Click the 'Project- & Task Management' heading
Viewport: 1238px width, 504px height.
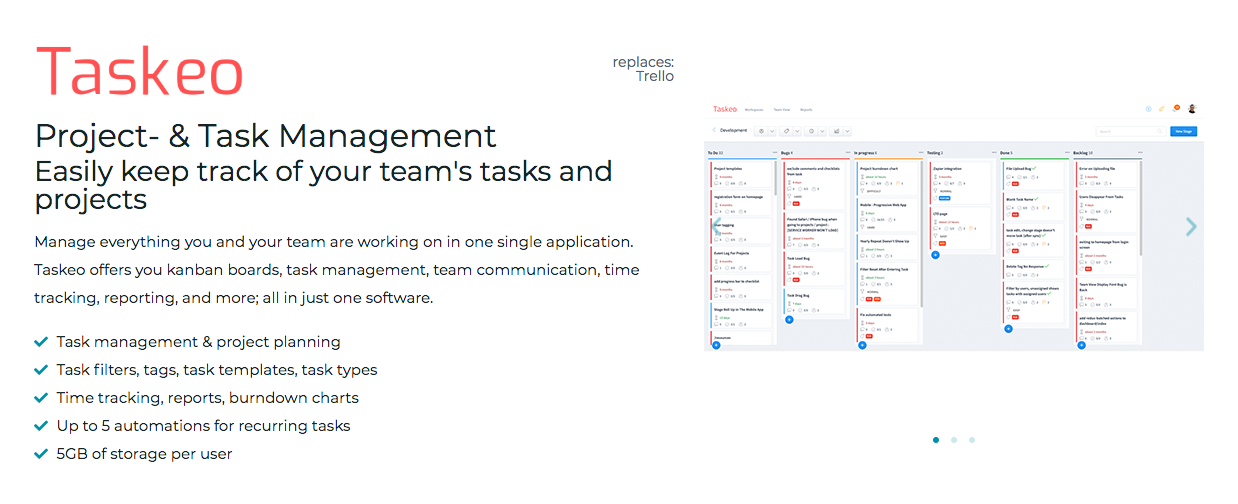click(x=265, y=135)
